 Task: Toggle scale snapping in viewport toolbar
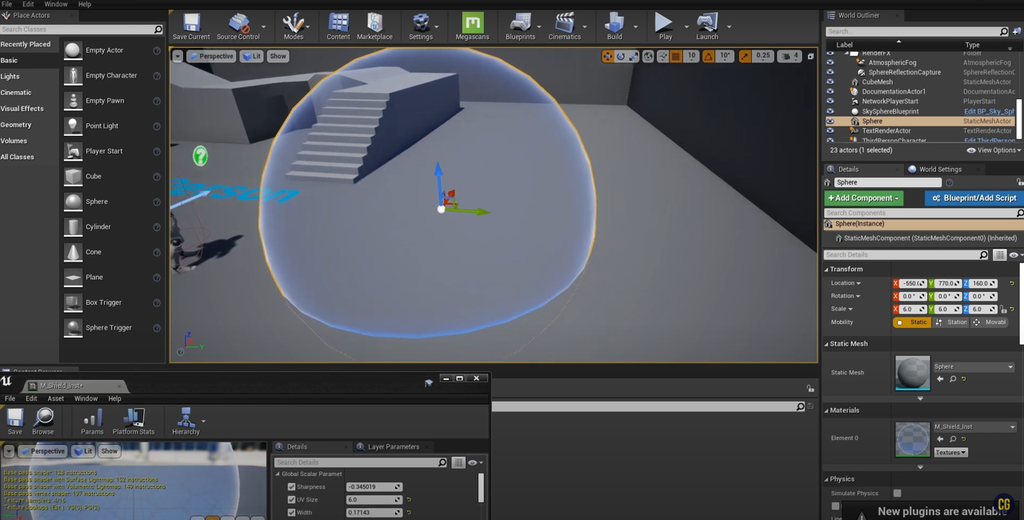745,56
